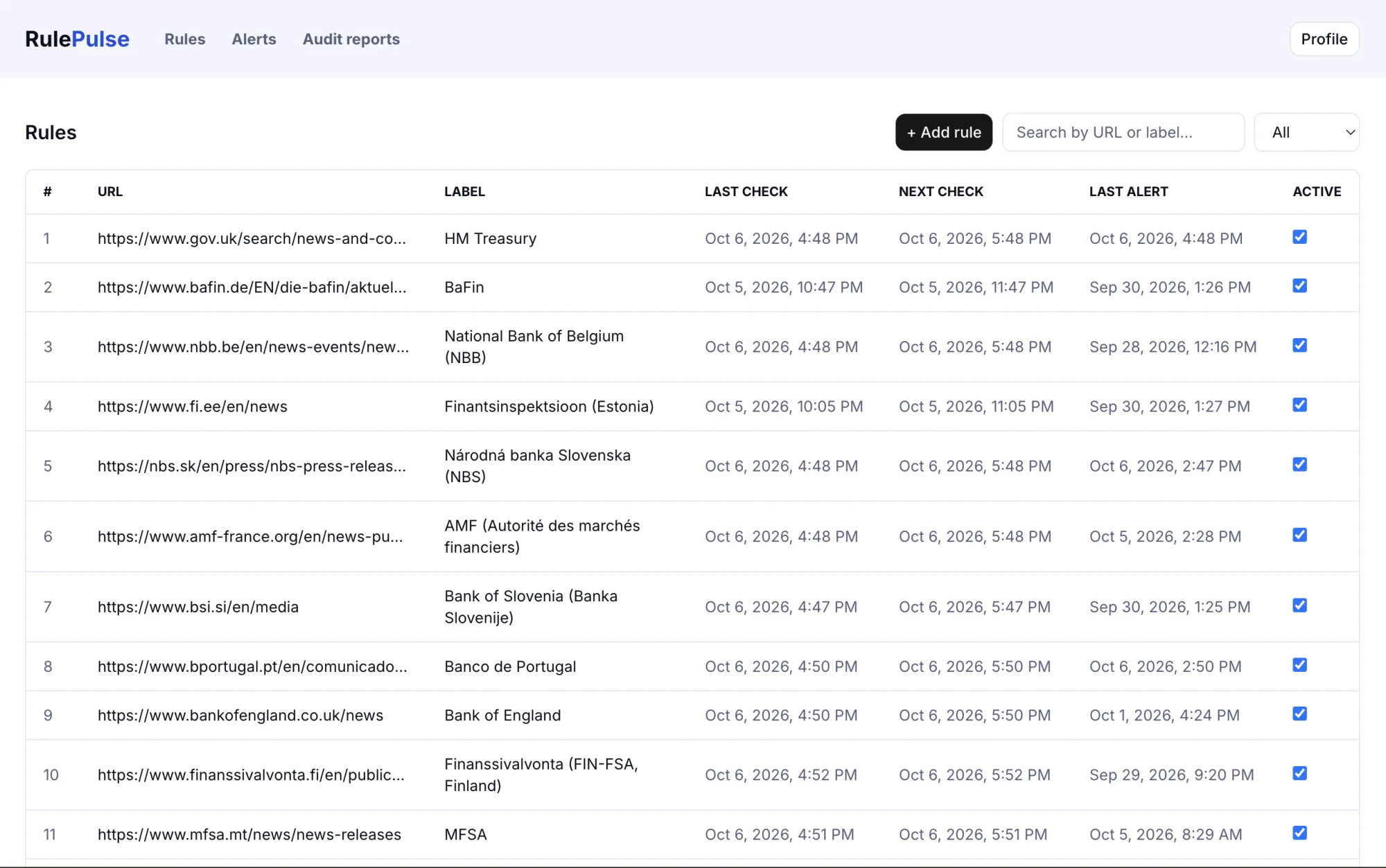Toggle Active checkbox for BaFin
Image resolution: width=1386 pixels, height=868 pixels.
(1300, 285)
